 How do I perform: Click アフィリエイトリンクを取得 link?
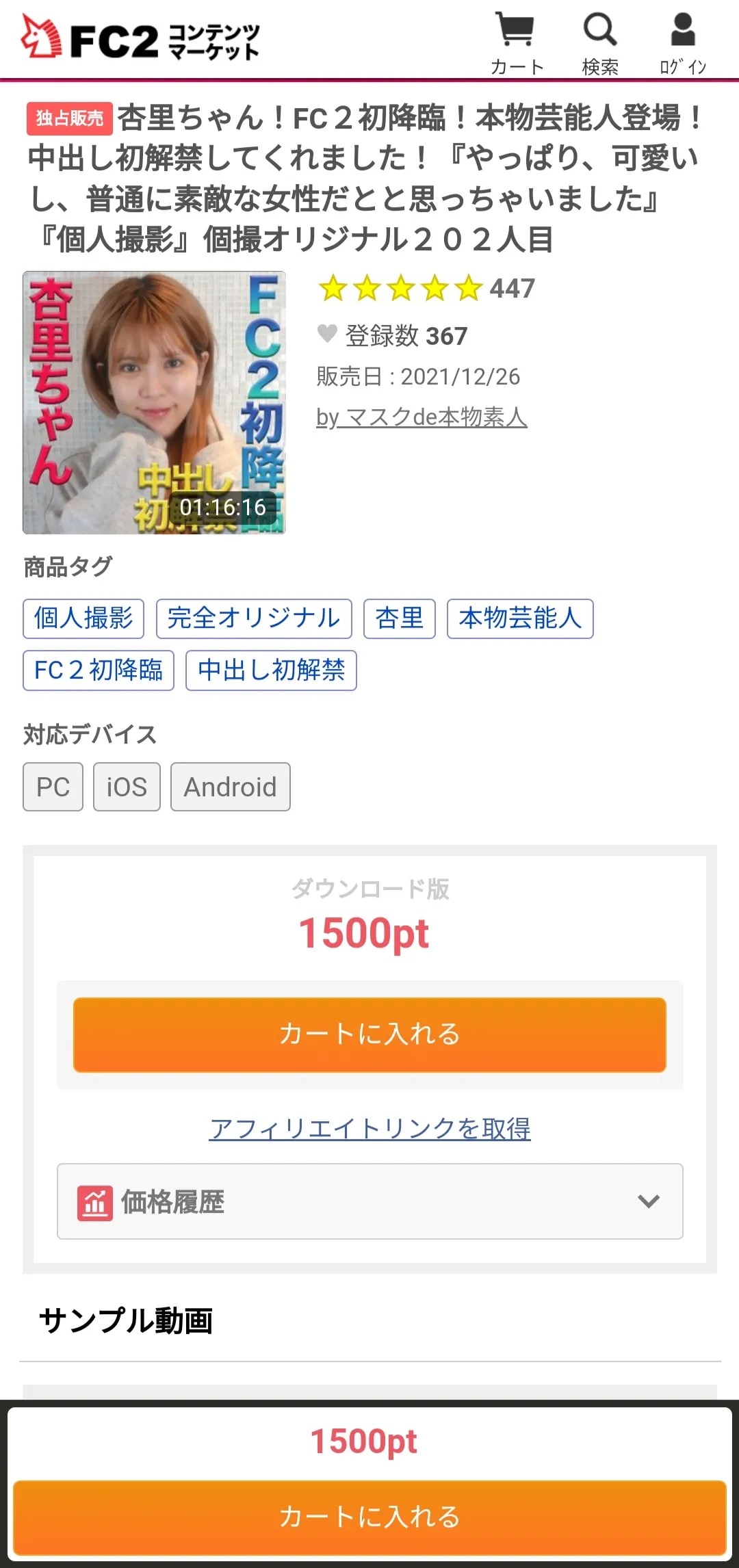click(x=370, y=1128)
